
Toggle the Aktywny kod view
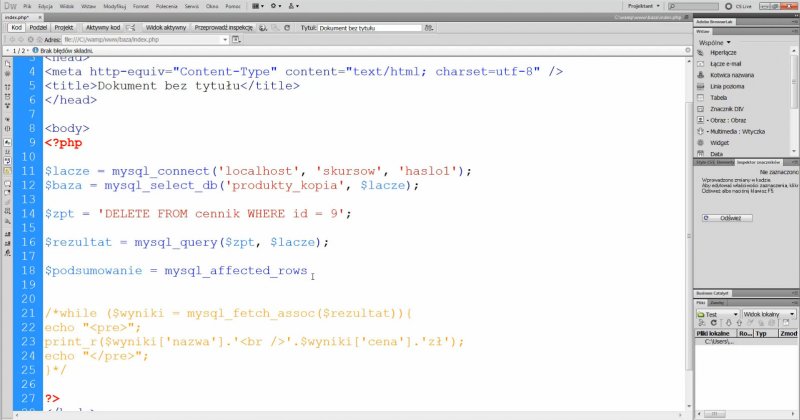pyautogui.click(x=102, y=28)
